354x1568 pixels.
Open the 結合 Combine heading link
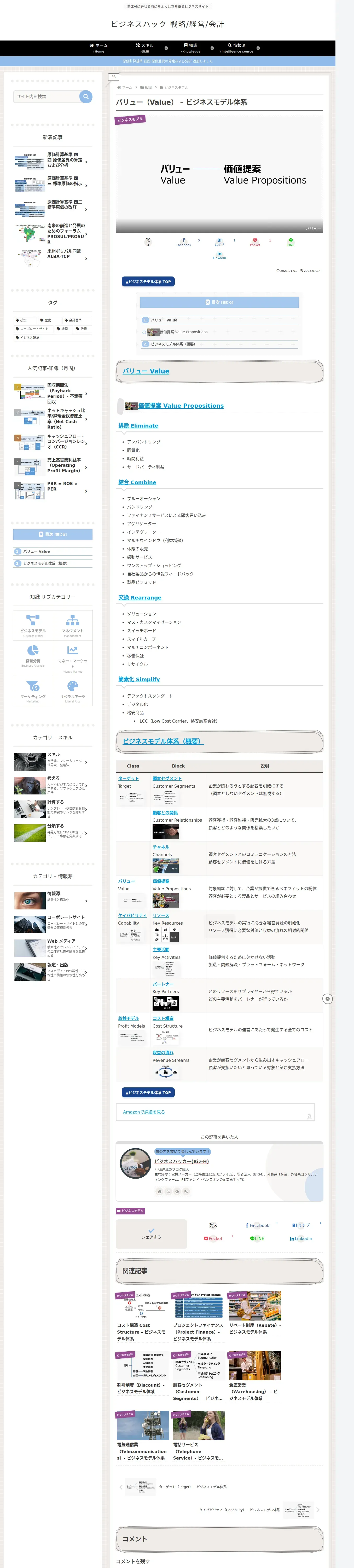[137, 482]
